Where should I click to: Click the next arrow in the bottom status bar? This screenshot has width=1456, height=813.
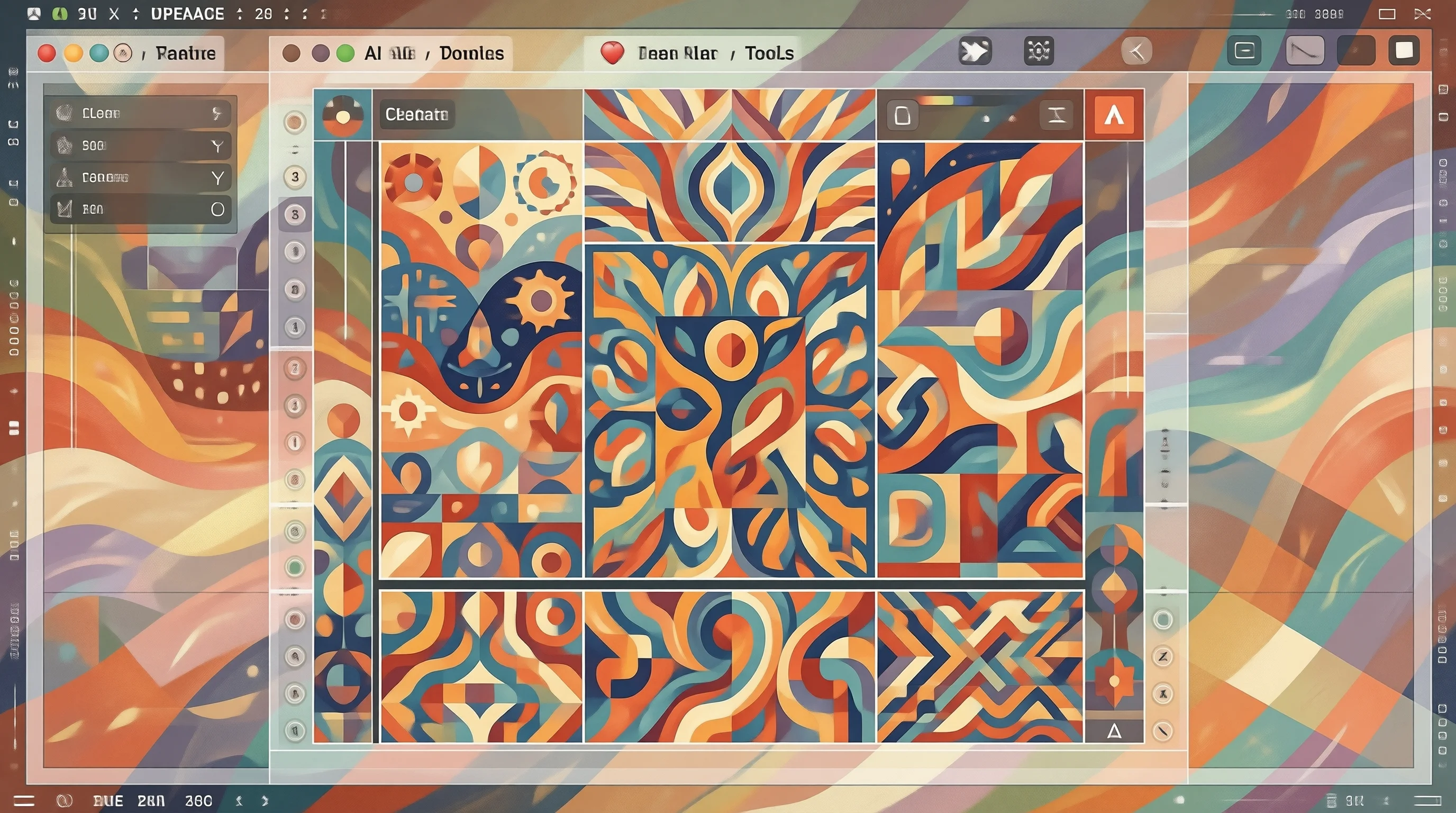click(265, 801)
